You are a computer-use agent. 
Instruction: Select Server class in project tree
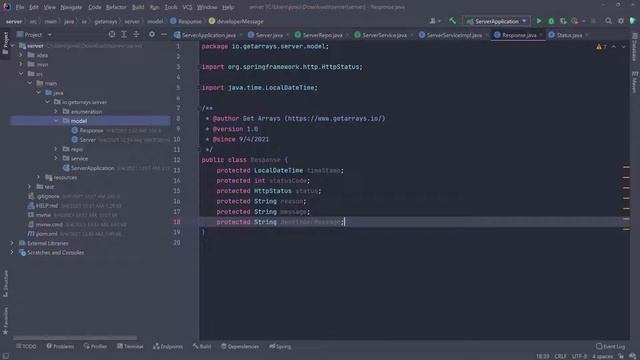pos(87,140)
